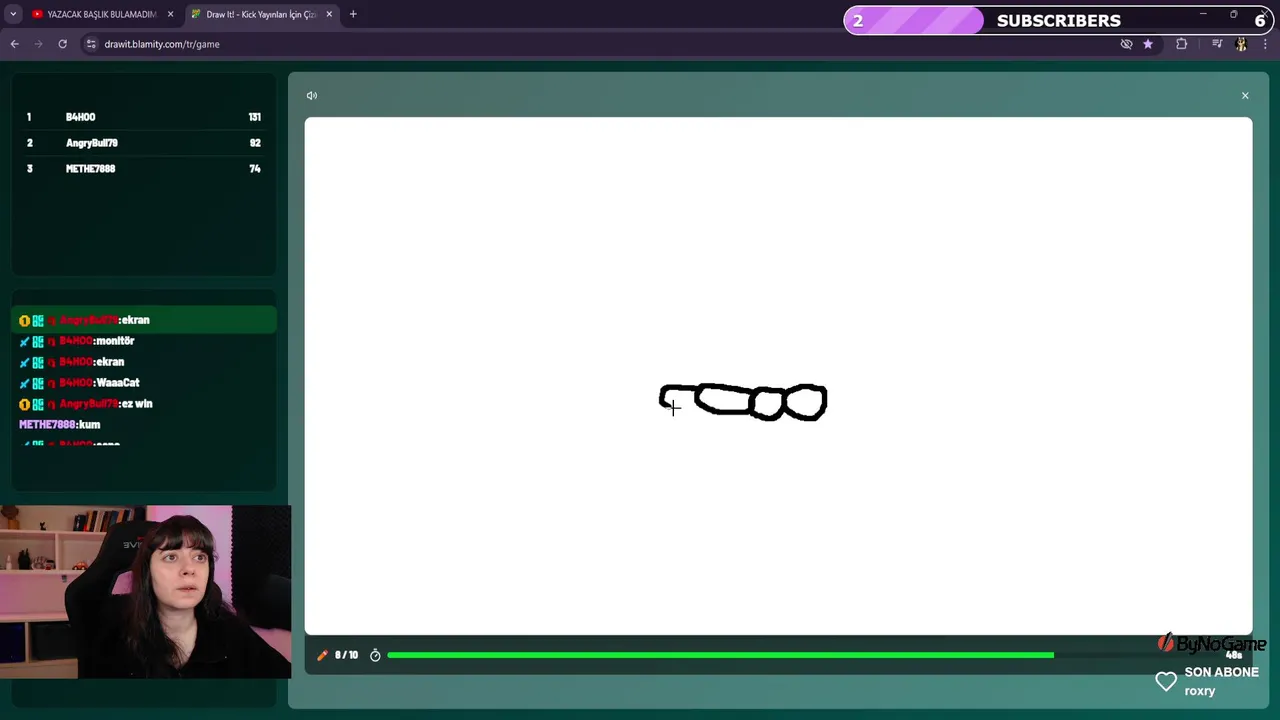This screenshot has width=1280, height=720.
Task: Toggle the bookmark star icon
Action: tap(1148, 44)
